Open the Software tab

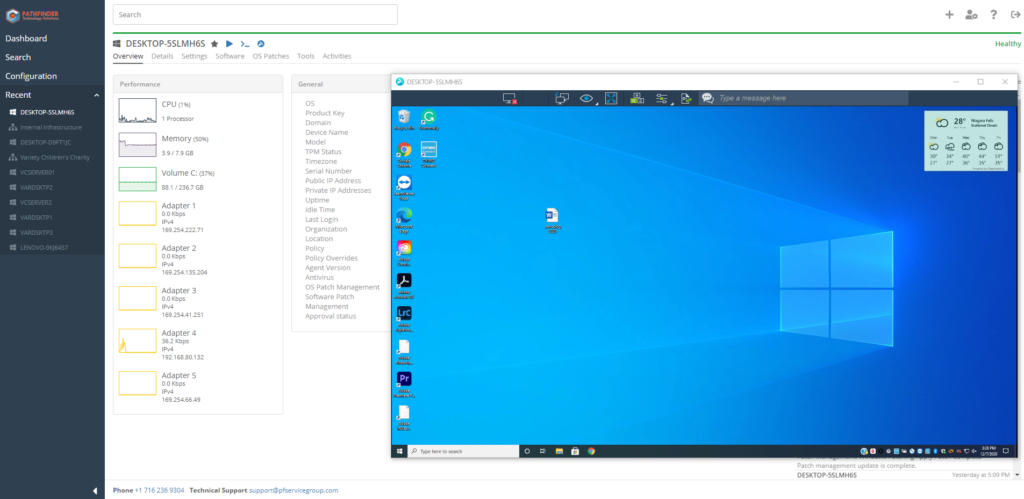pos(230,57)
